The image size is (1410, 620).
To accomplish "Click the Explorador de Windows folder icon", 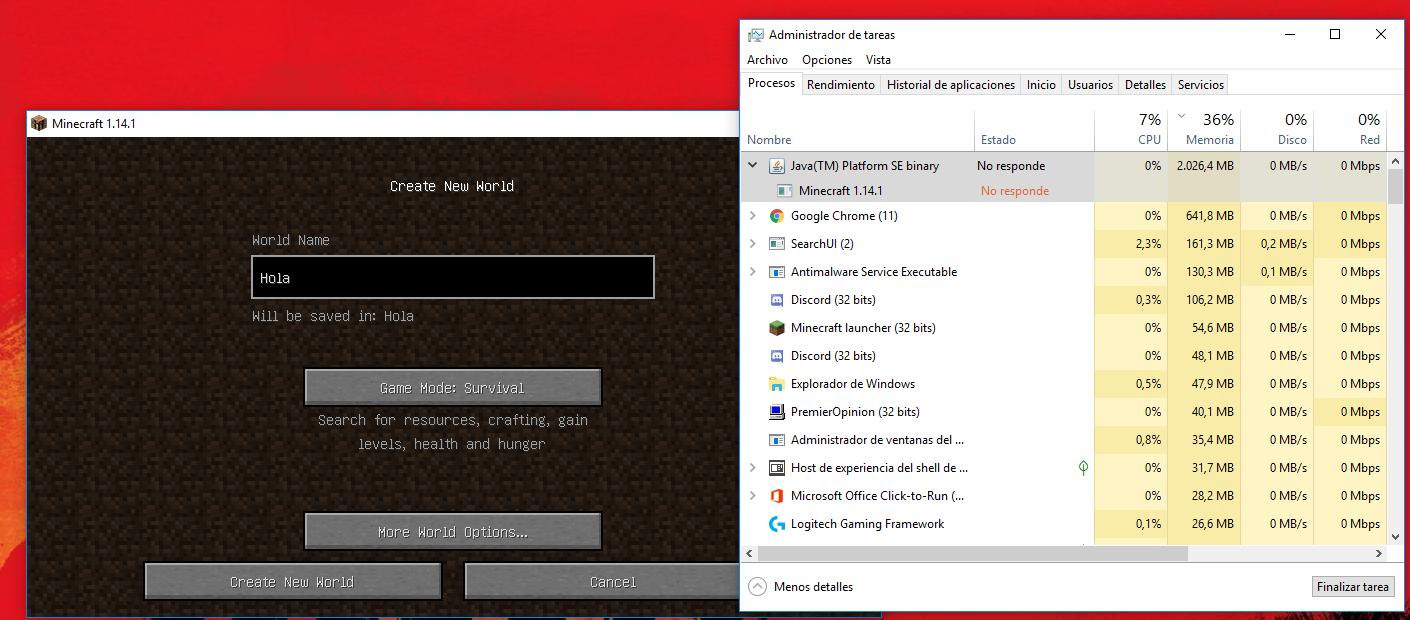I will 777,384.
